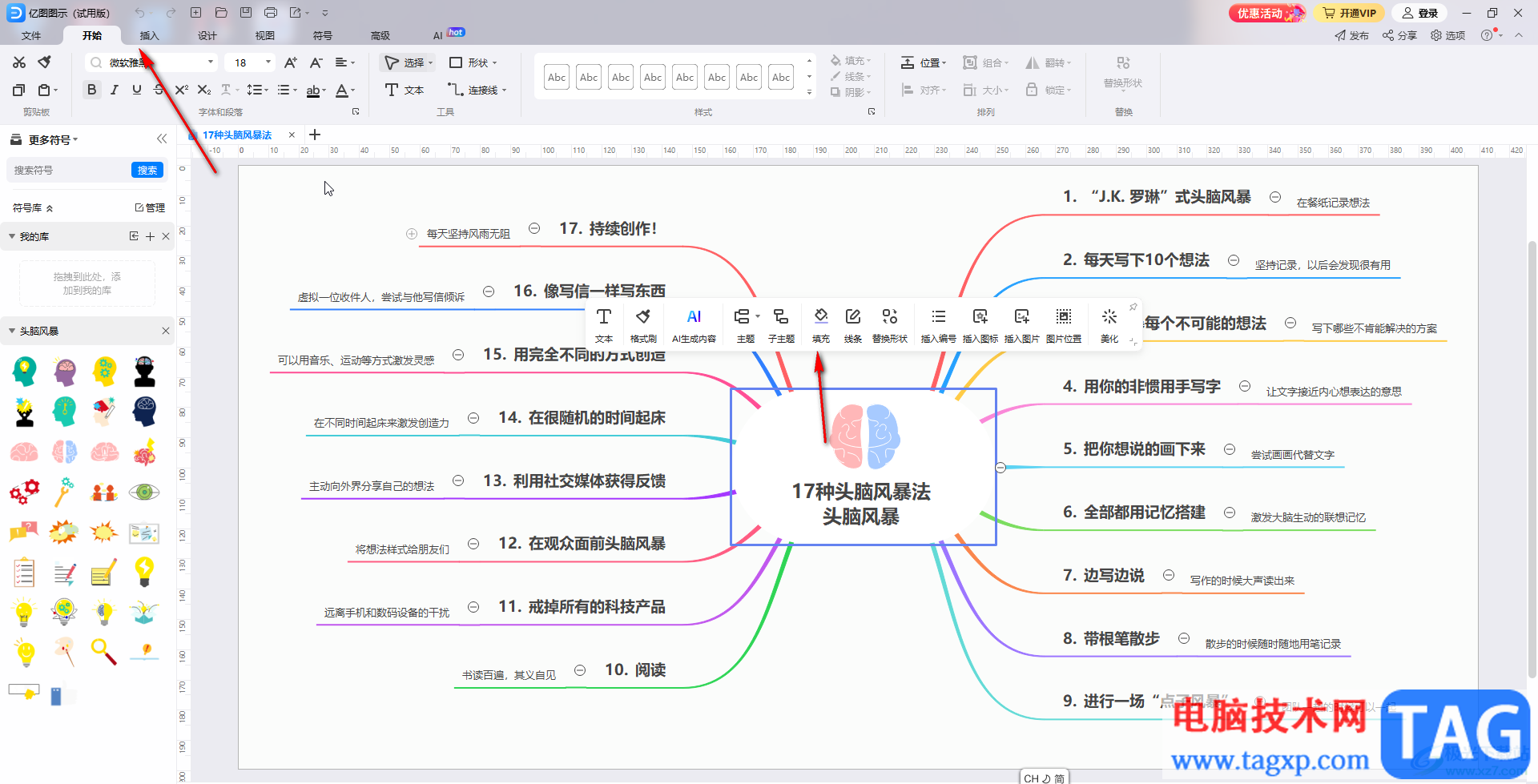Click the Open folder icon in title bar
The width and height of the screenshot is (1538, 784).
(x=221, y=13)
